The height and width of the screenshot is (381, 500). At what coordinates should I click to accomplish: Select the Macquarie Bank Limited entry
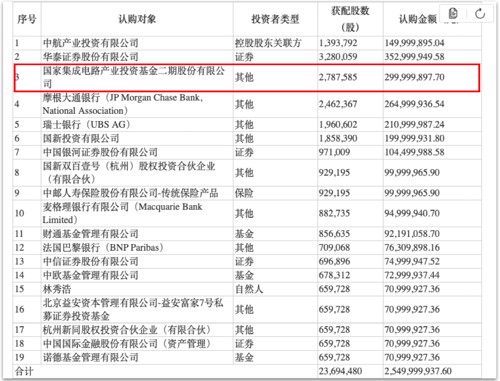[122, 213]
